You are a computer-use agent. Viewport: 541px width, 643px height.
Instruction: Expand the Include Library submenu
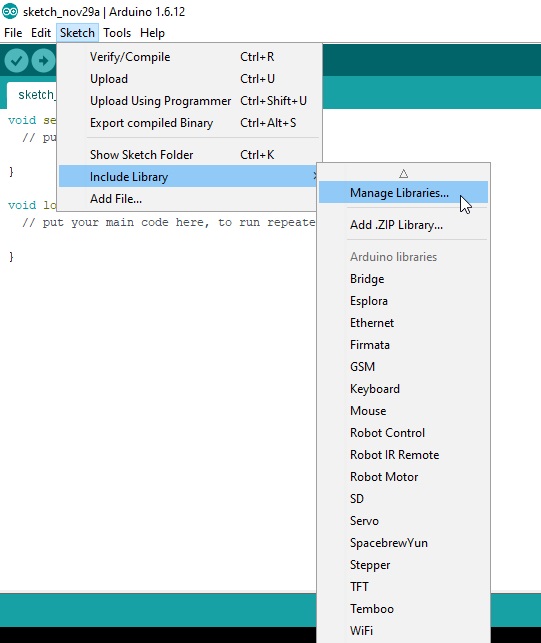(x=189, y=177)
